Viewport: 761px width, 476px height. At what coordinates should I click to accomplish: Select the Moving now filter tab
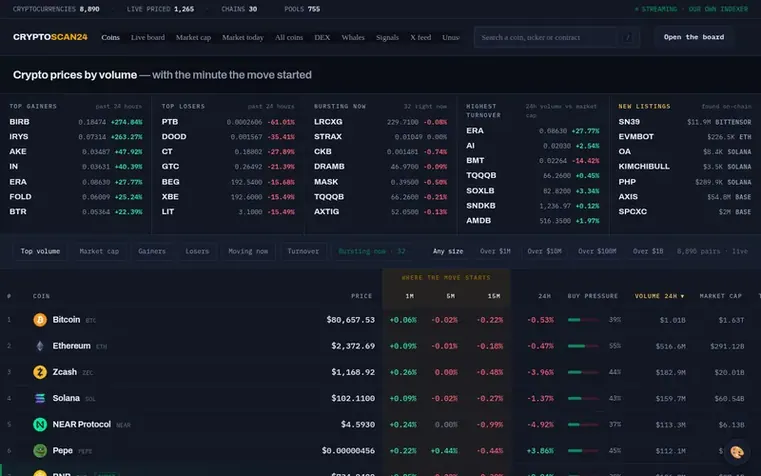tap(248, 251)
